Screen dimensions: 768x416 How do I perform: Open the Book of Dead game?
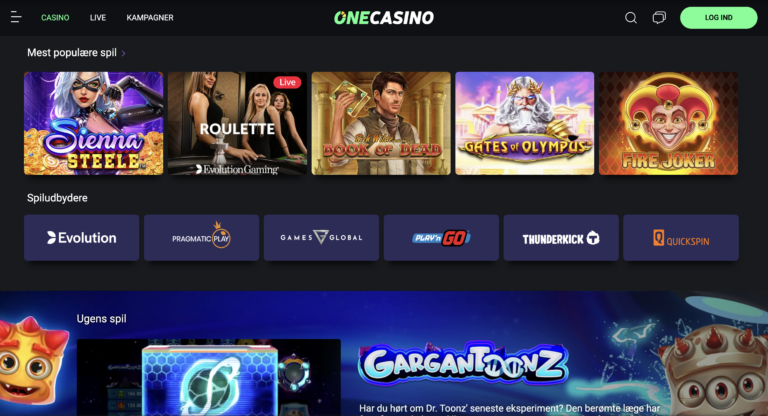pos(381,123)
